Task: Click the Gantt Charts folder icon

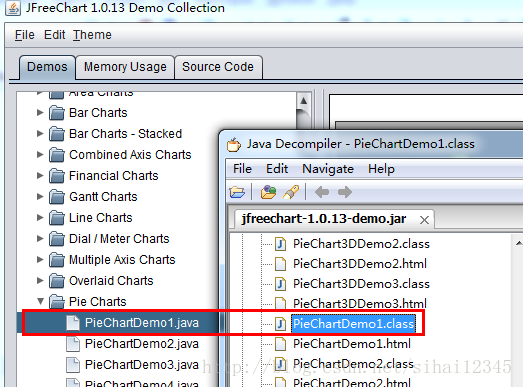Action: [x=56, y=197]
